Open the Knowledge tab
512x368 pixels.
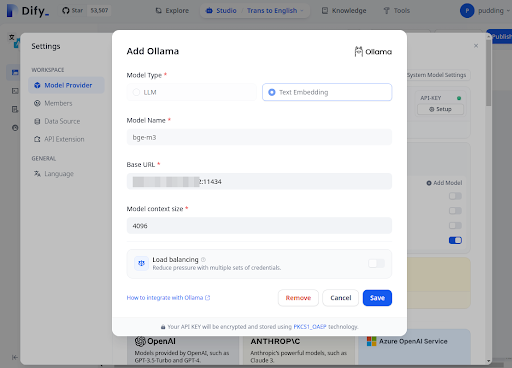click(x=344, y=11)
